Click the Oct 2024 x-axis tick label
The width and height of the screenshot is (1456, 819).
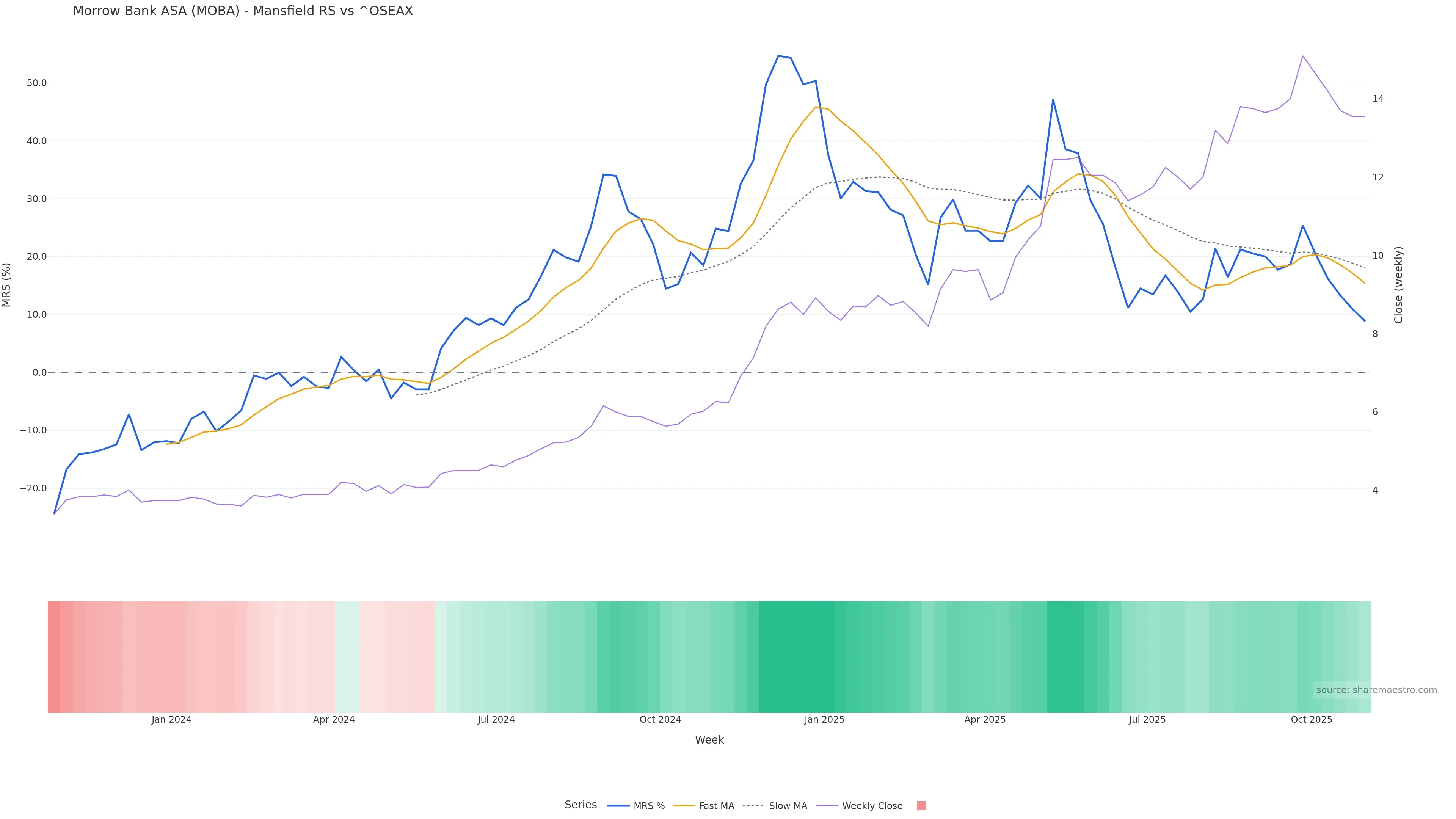(x=660, y=720)
